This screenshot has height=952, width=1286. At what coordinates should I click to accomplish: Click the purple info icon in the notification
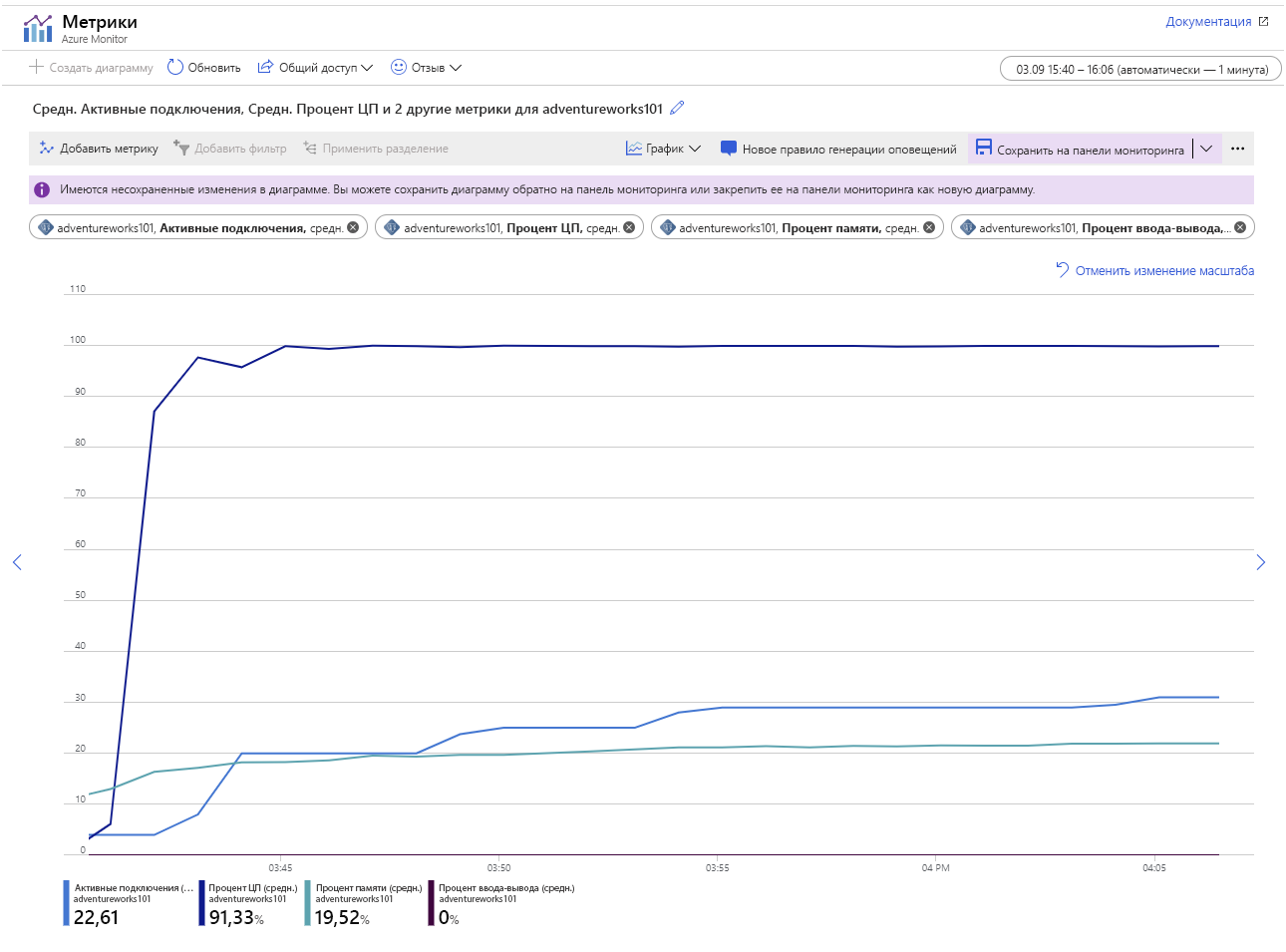point(42,189)
